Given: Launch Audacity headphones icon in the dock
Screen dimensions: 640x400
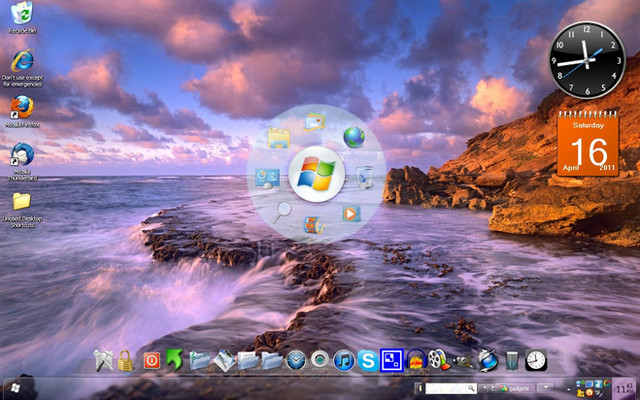Looking at the screenshot, I should [416, 360].
